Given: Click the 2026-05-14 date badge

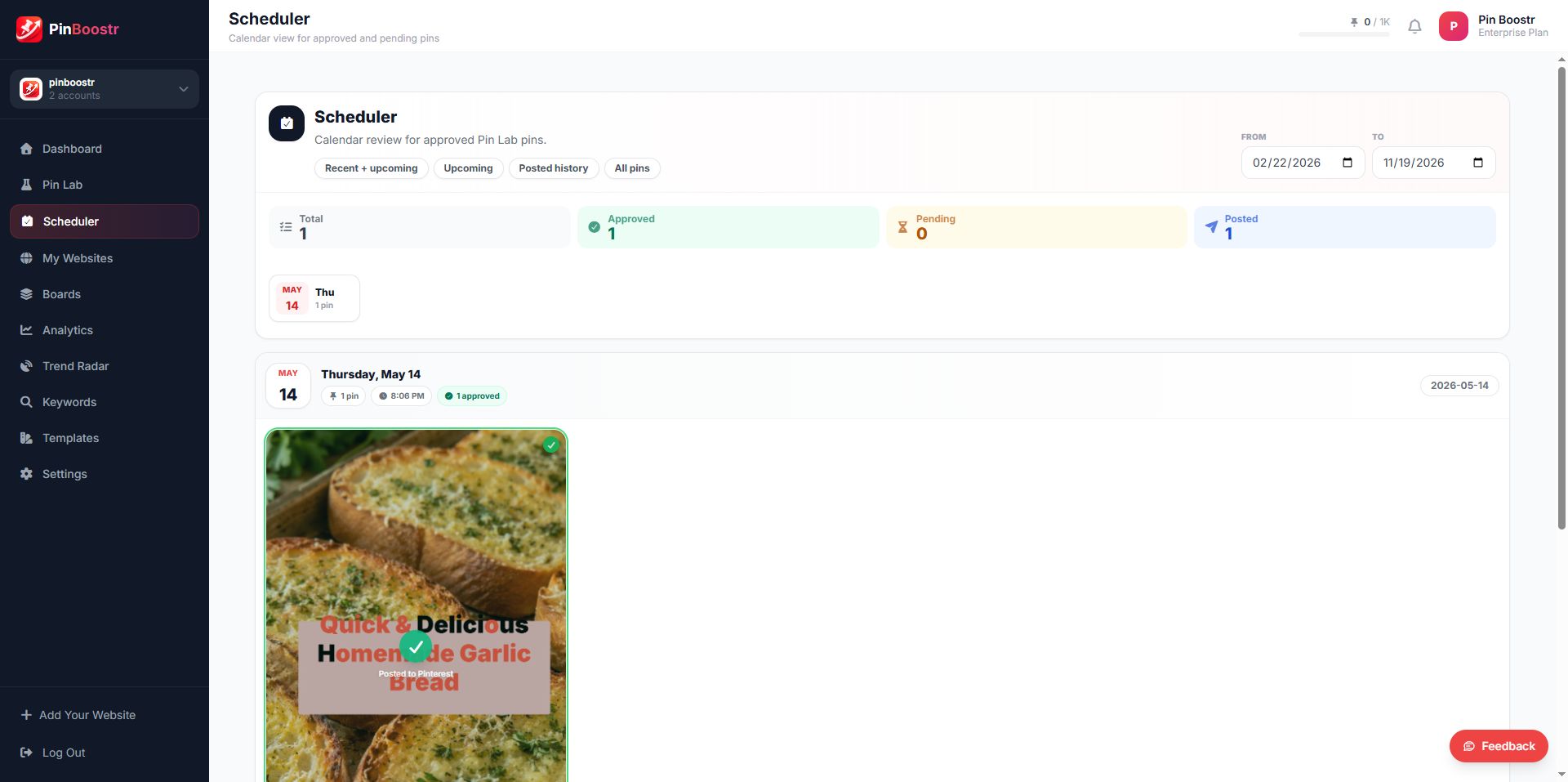Looking at the screenshot, I should pyautogui.click(x=1459, y=386).
